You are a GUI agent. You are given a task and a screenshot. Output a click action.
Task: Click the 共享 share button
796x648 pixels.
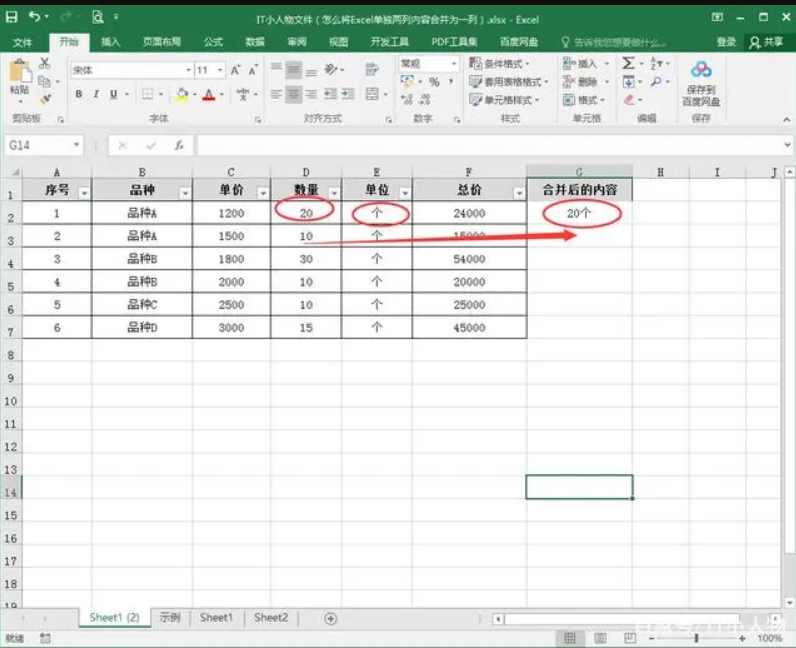click(767, 42)
